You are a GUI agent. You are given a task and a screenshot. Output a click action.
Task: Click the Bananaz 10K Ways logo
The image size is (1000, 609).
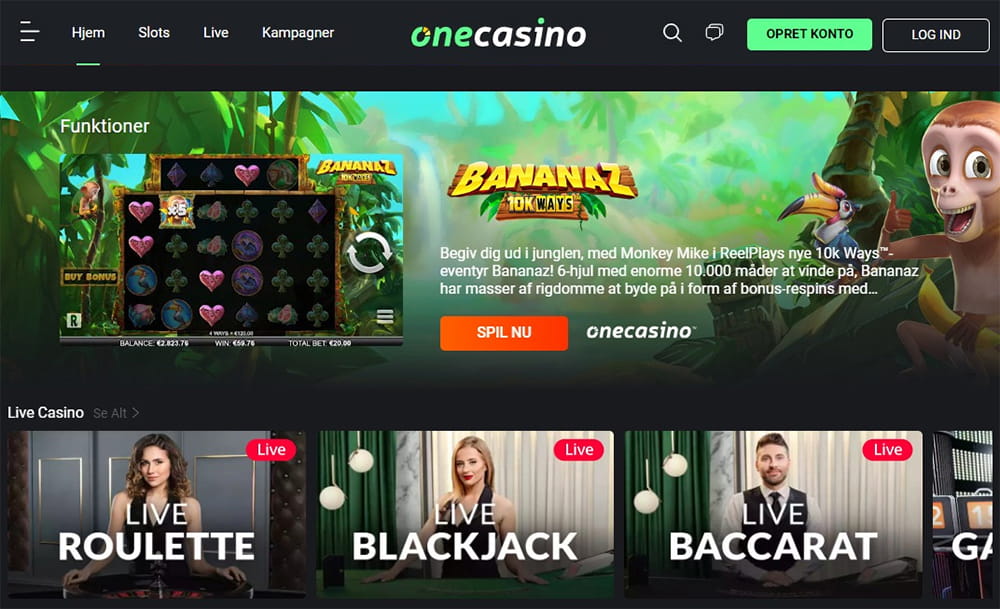pyautogui.click(x=543, y=191)
